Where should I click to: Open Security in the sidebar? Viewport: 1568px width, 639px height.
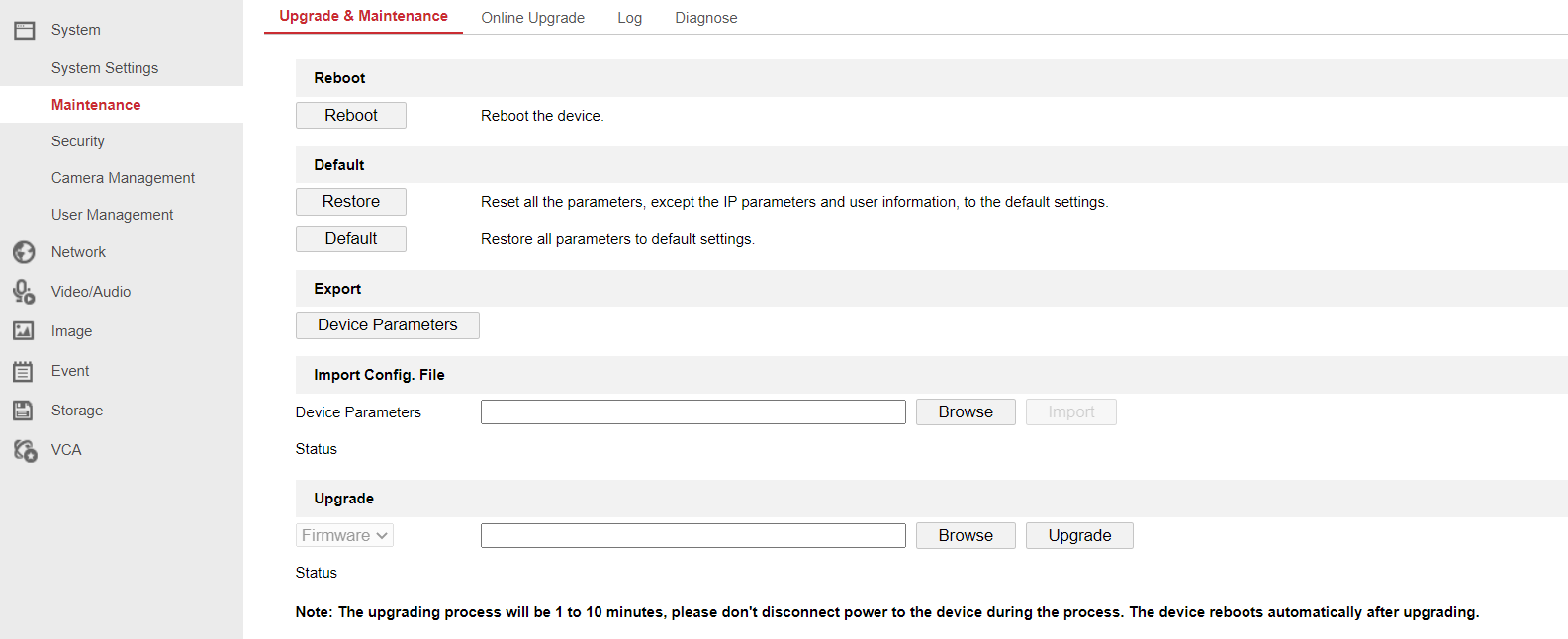pos(78,141)
